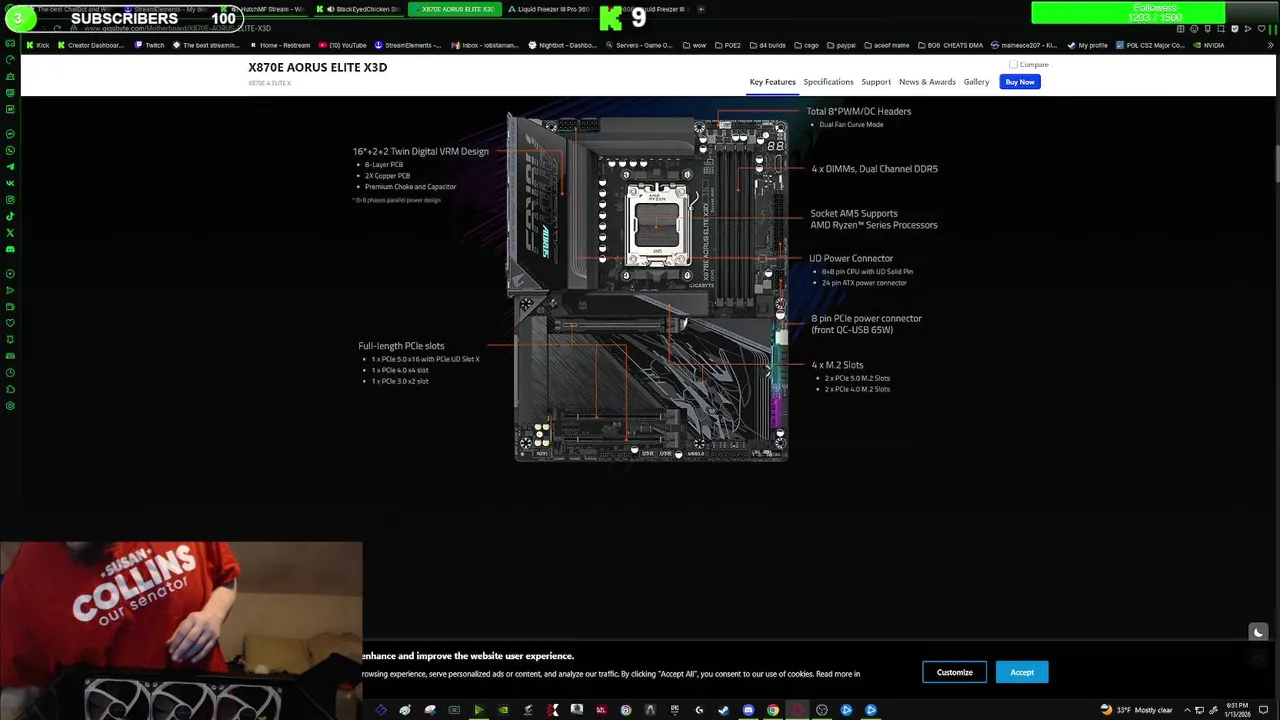Open the NVIDIA bookmark
This screenshot has width=1280, height=720.
[1208, 45]
